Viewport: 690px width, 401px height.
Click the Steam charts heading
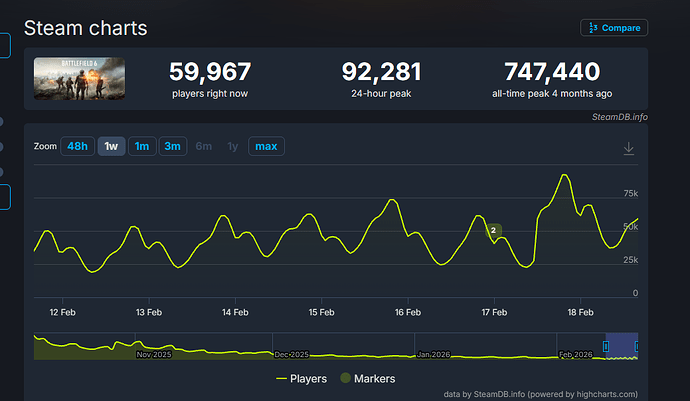pyautogui.click(x=85, y=28)
